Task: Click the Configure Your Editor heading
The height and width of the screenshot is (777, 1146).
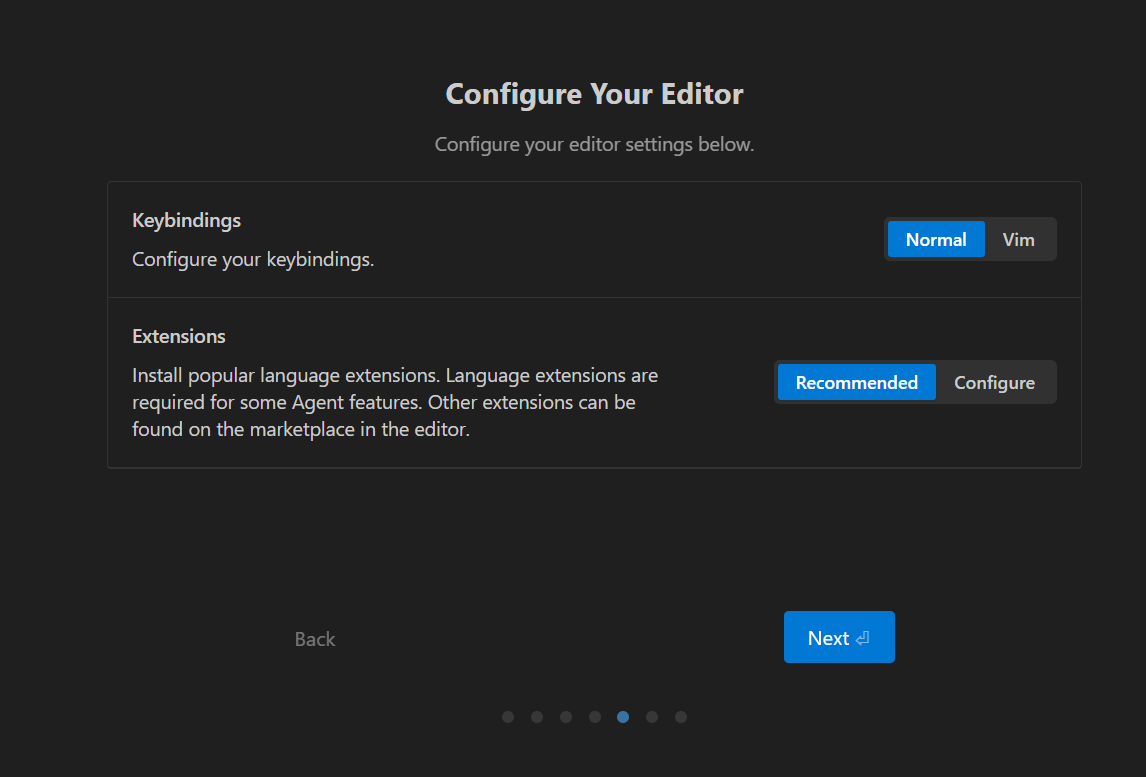Action: (594, 94)
